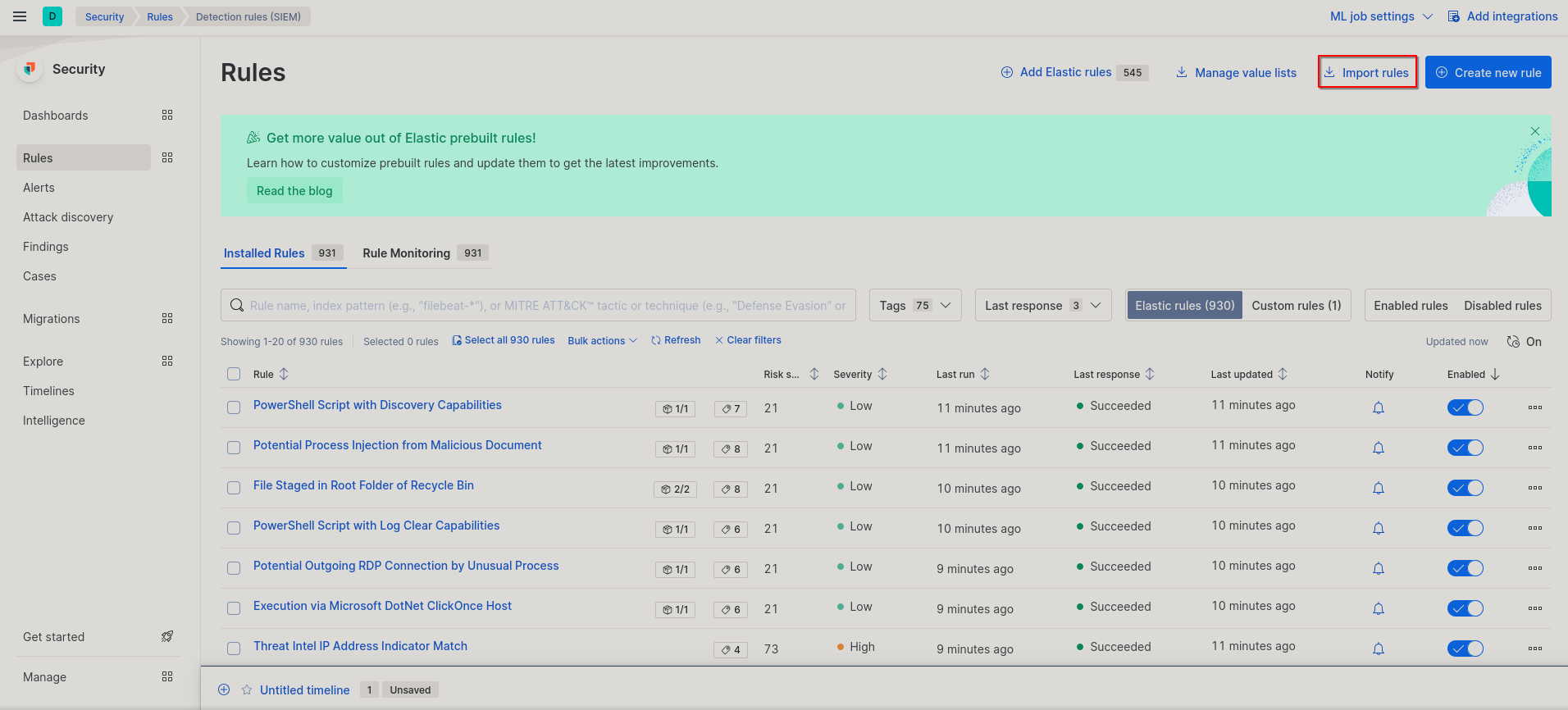Disable Execution via Microsoft DotNet ClickOnce rule toggle
This screenshot has height=710, width=1568.
(x=1465, y=608)
